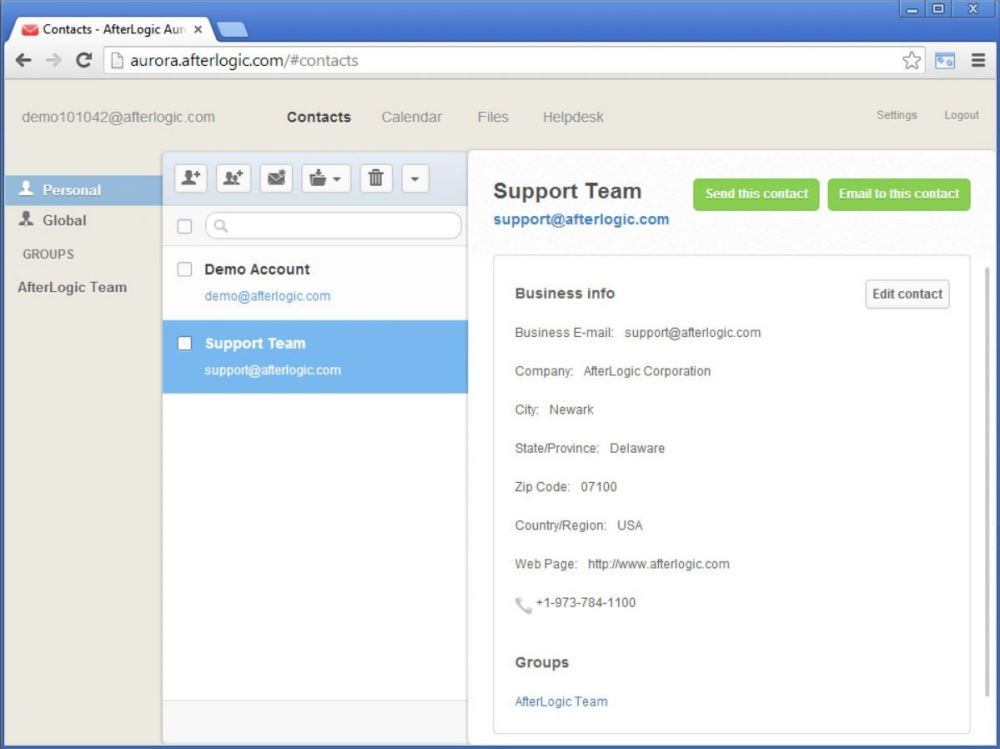Click the address bar URL

click(244, 60)
